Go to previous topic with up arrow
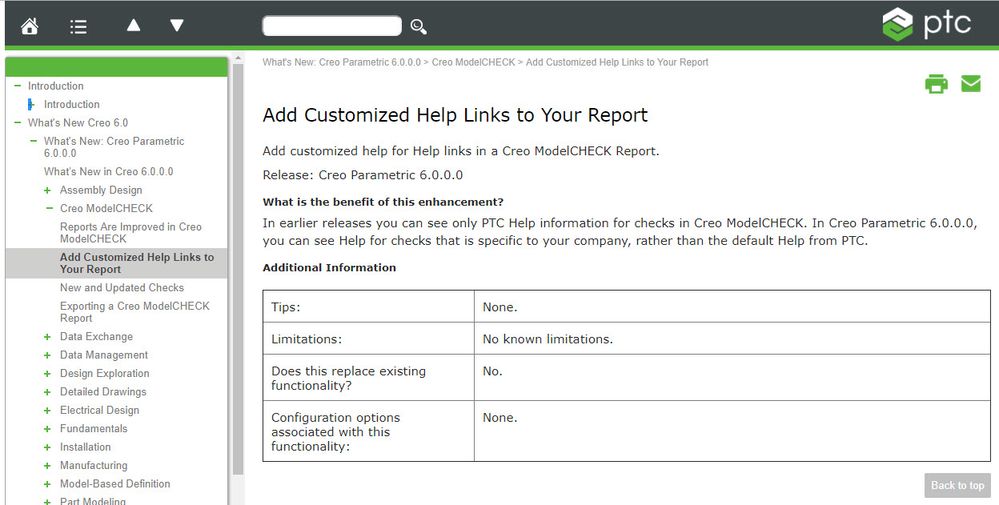Image resolution: width=999 pixels, height=505 pixels. click(x=133, y=25)
